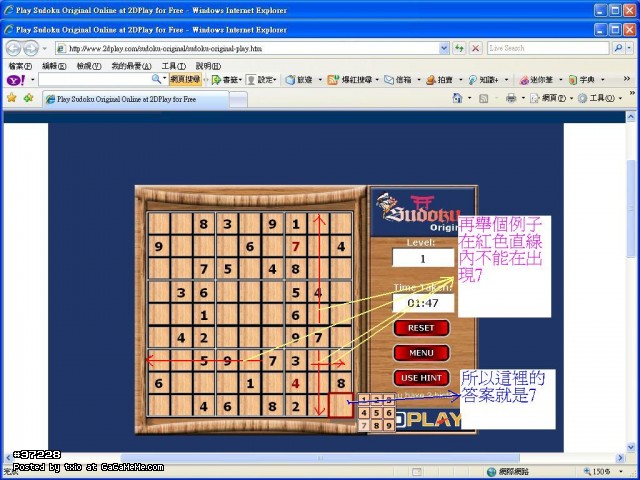Screen dimensions: 640x480
Task: Open the 編輯(E) Edit menu
Action: pyautogui.click(x=54, y=66)
